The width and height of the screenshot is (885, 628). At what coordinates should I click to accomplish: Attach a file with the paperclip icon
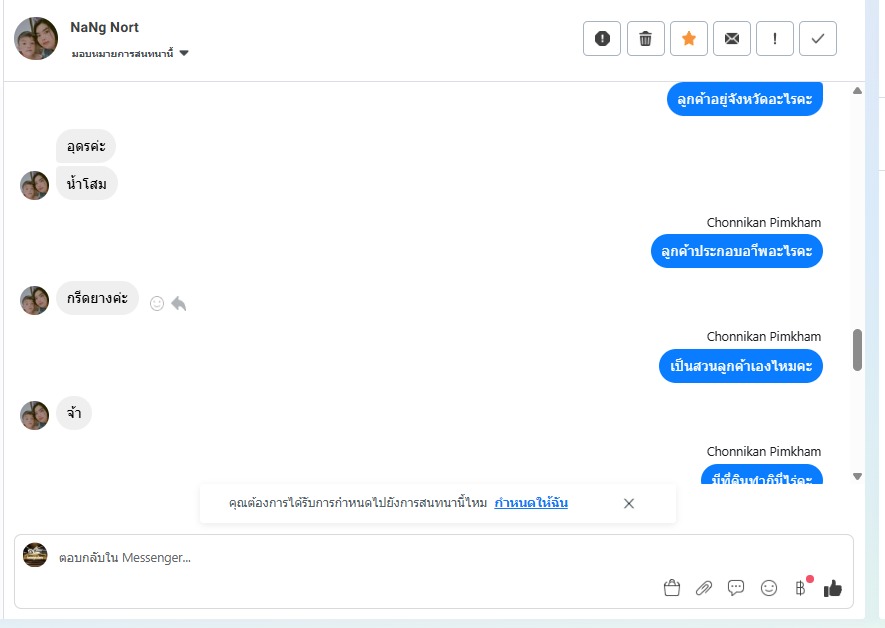point(704,588)
